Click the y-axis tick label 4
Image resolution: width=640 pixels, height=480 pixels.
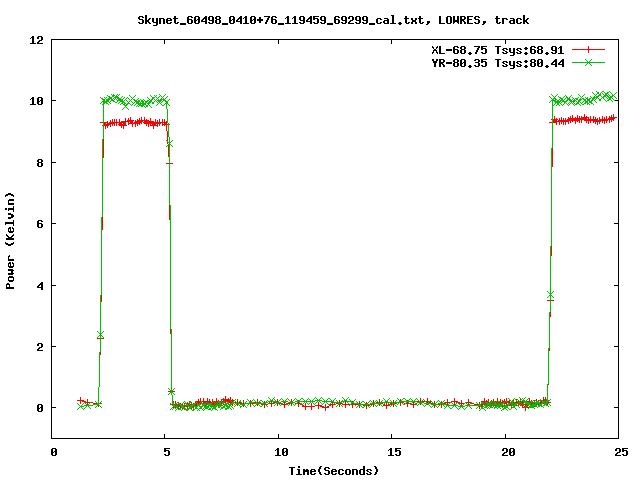pos(40,285)
